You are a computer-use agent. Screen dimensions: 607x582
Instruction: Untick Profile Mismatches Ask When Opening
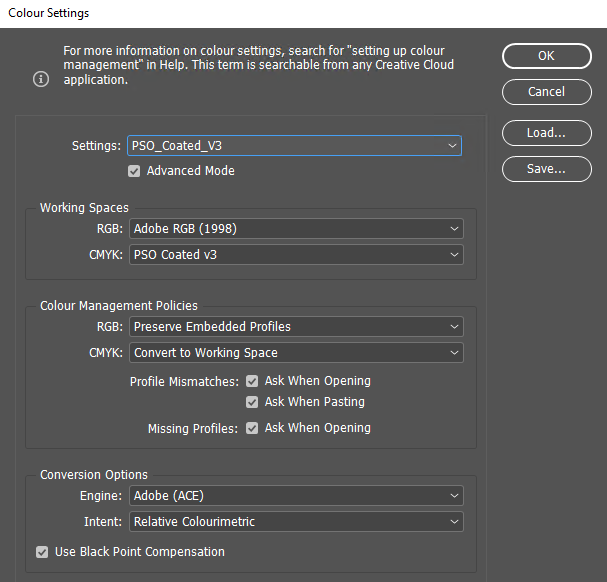point(252,381)
